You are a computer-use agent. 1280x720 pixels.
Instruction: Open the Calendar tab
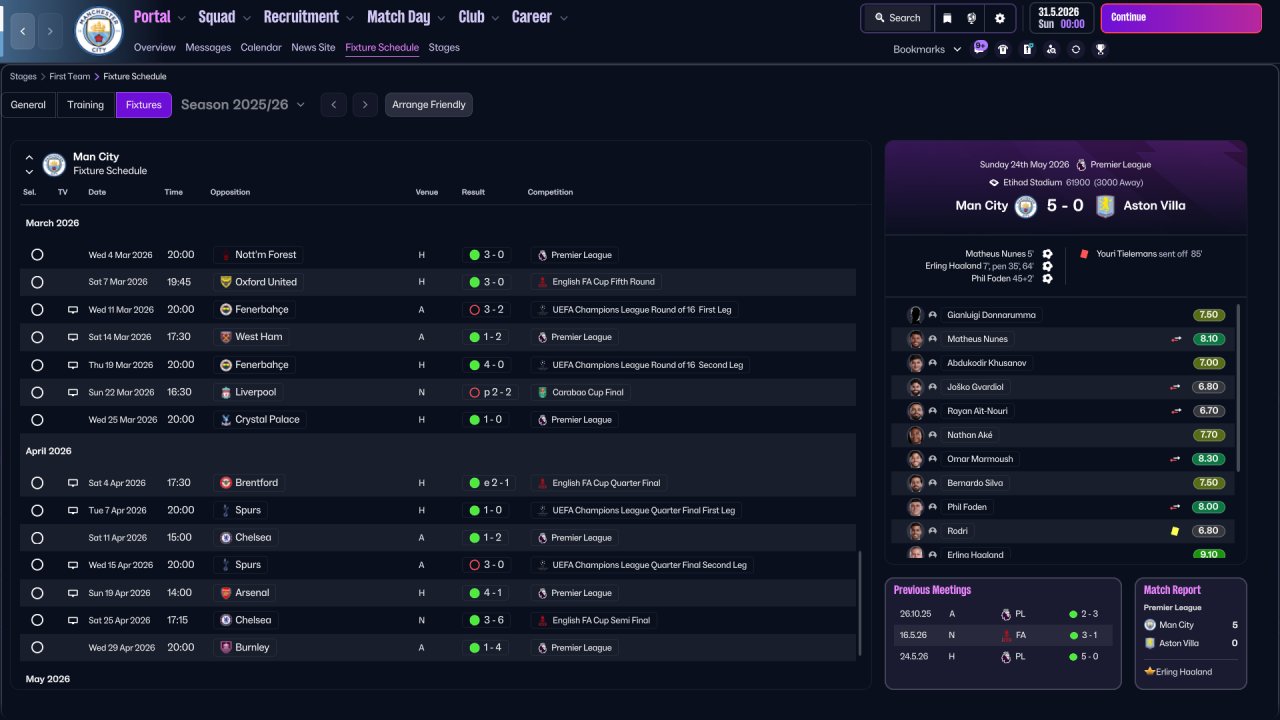261,47
